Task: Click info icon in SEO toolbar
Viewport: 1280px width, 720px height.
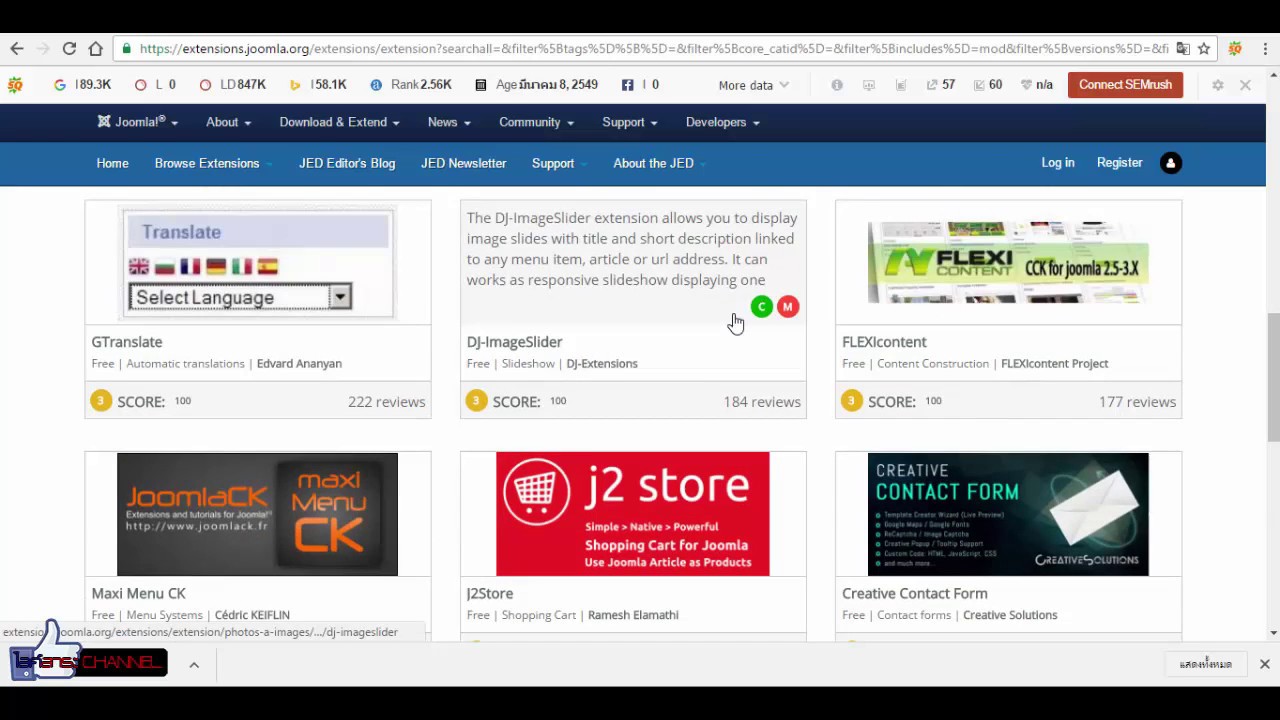Action: pyautogui.click(x=837, y=85)
